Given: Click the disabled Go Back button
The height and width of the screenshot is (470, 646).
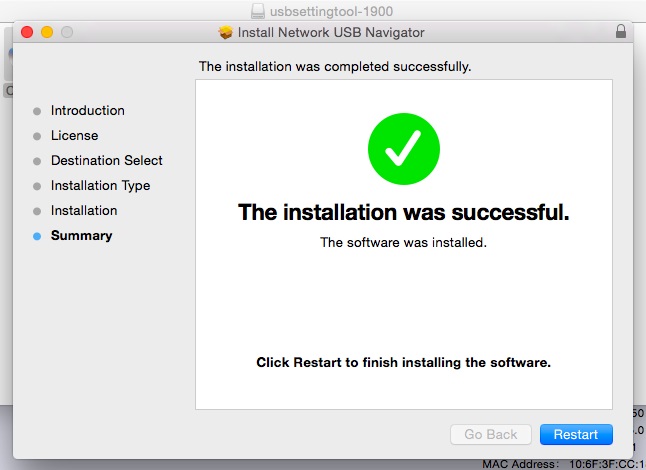Looking at the screenshot, I should pos(491,434).
